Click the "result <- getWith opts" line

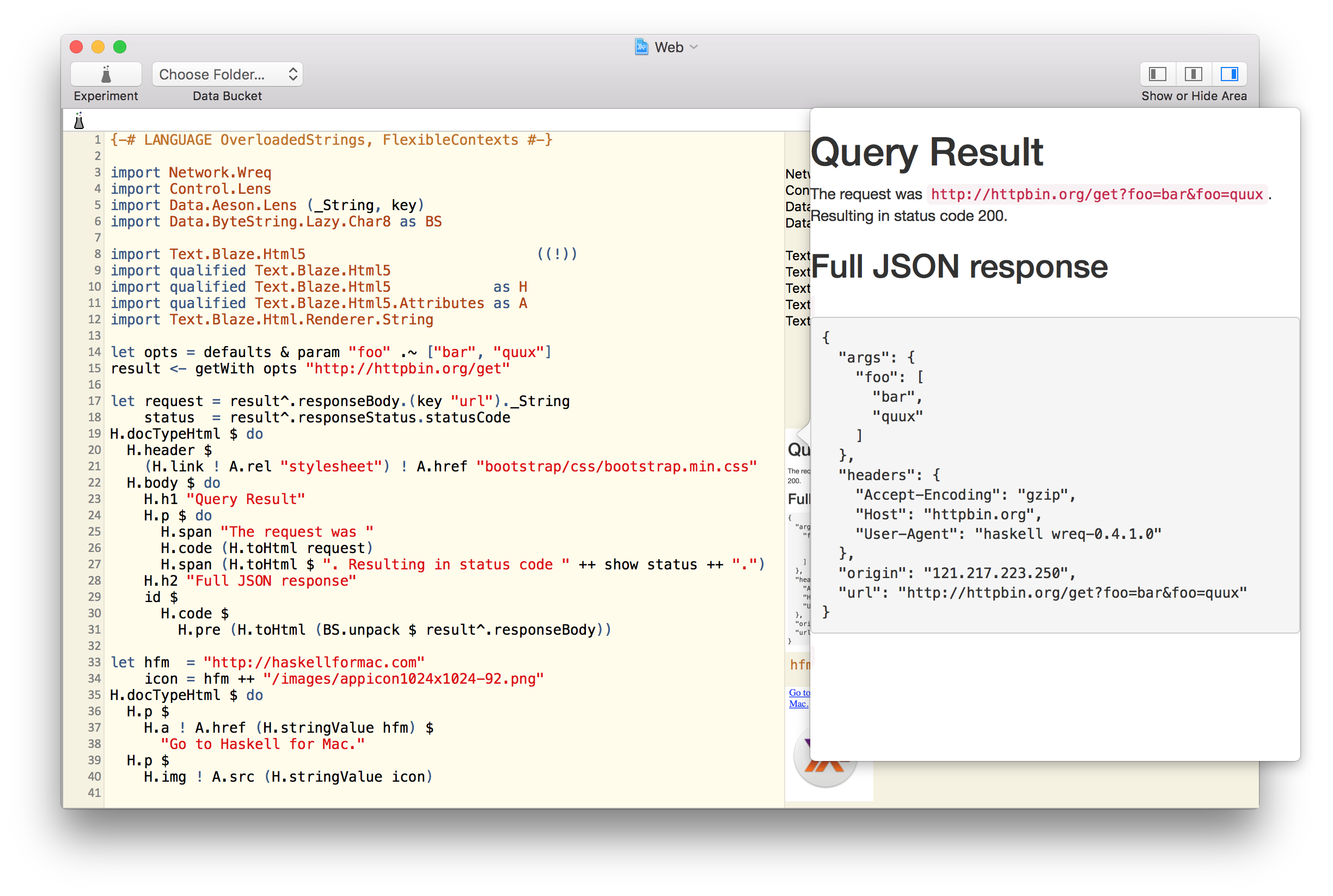pyautogui.click(x=310, y=369)
